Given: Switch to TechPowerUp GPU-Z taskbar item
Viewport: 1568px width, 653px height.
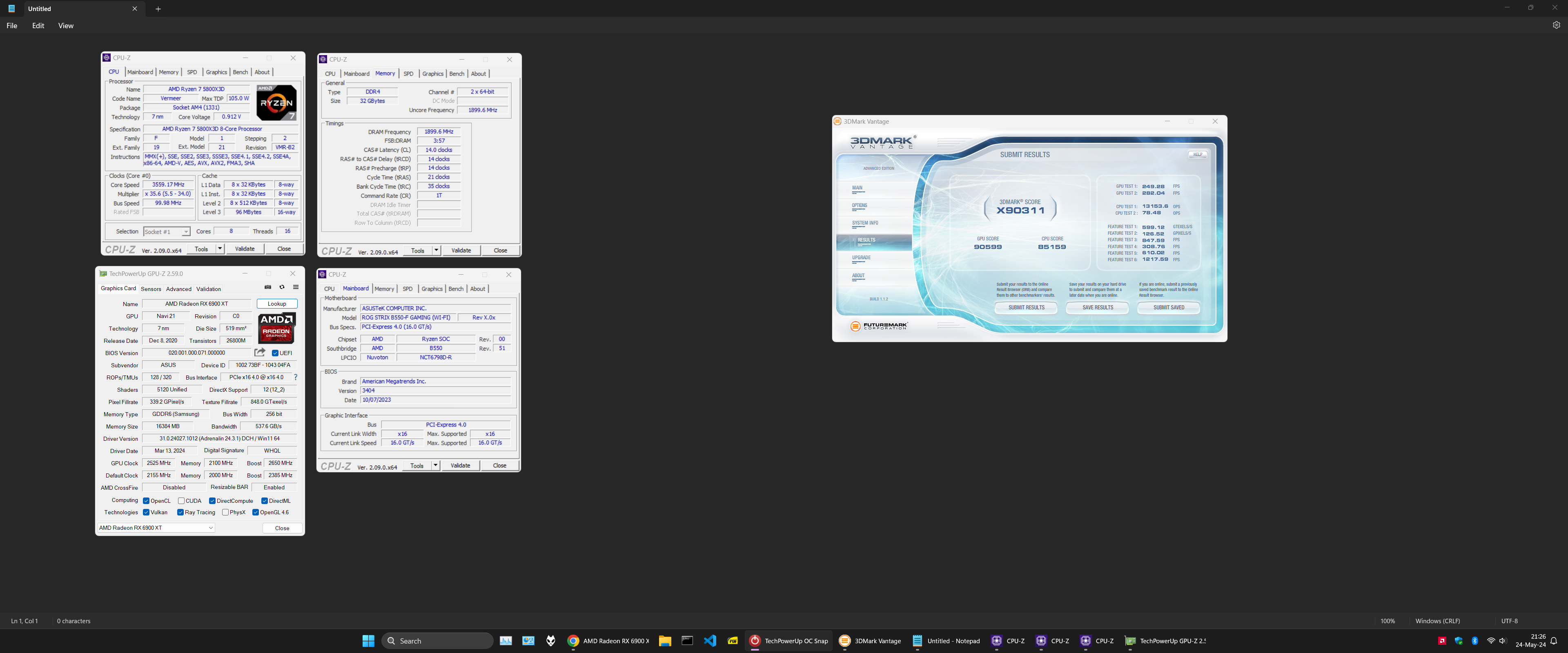Looking at the screenshot, I should [x=1166, y=641].
